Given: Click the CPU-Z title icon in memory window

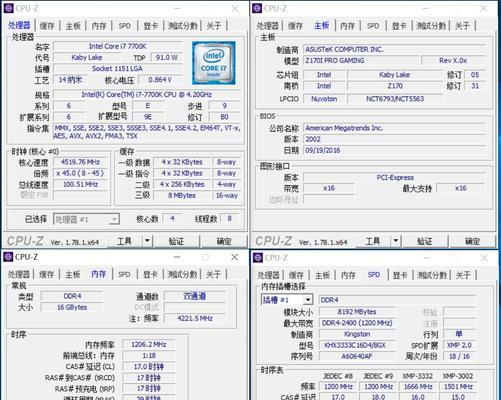Looking at the screenshot, I should pos(8,257).
